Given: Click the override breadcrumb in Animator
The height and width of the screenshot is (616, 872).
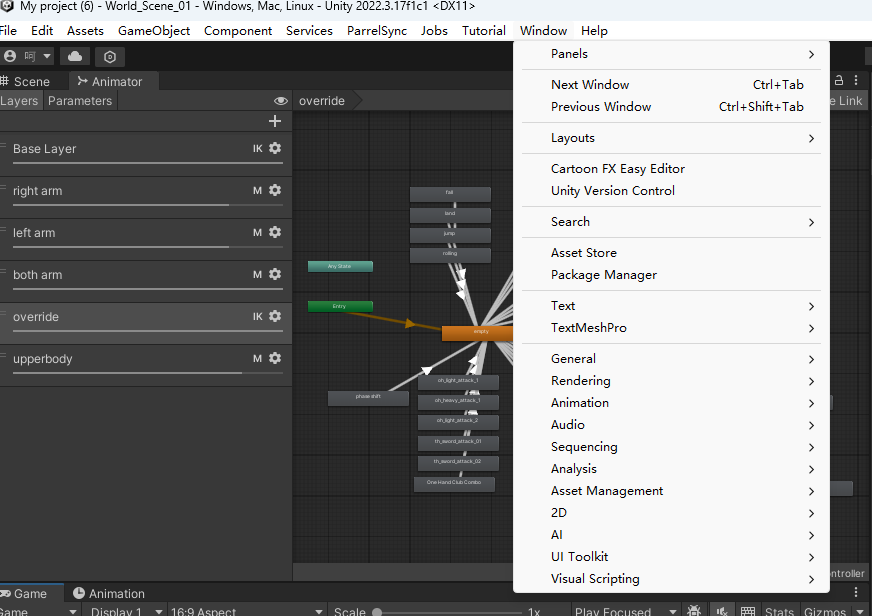Looking at the screenshot, I should point(322,101).
